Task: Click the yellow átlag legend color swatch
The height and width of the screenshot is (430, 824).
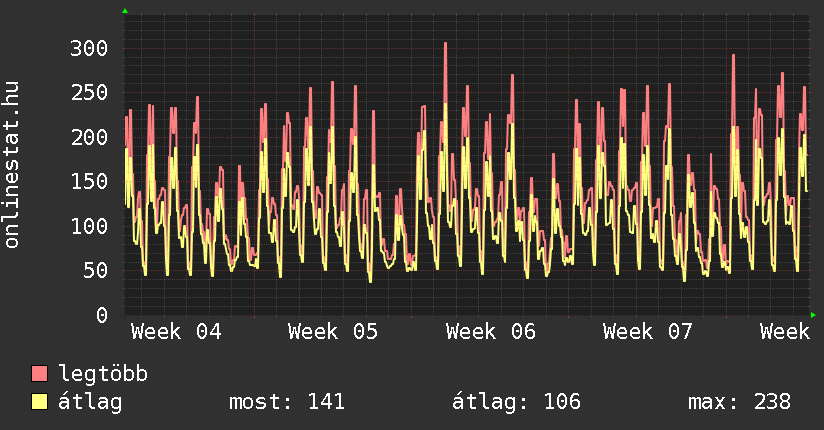Action: coord(40,402)
